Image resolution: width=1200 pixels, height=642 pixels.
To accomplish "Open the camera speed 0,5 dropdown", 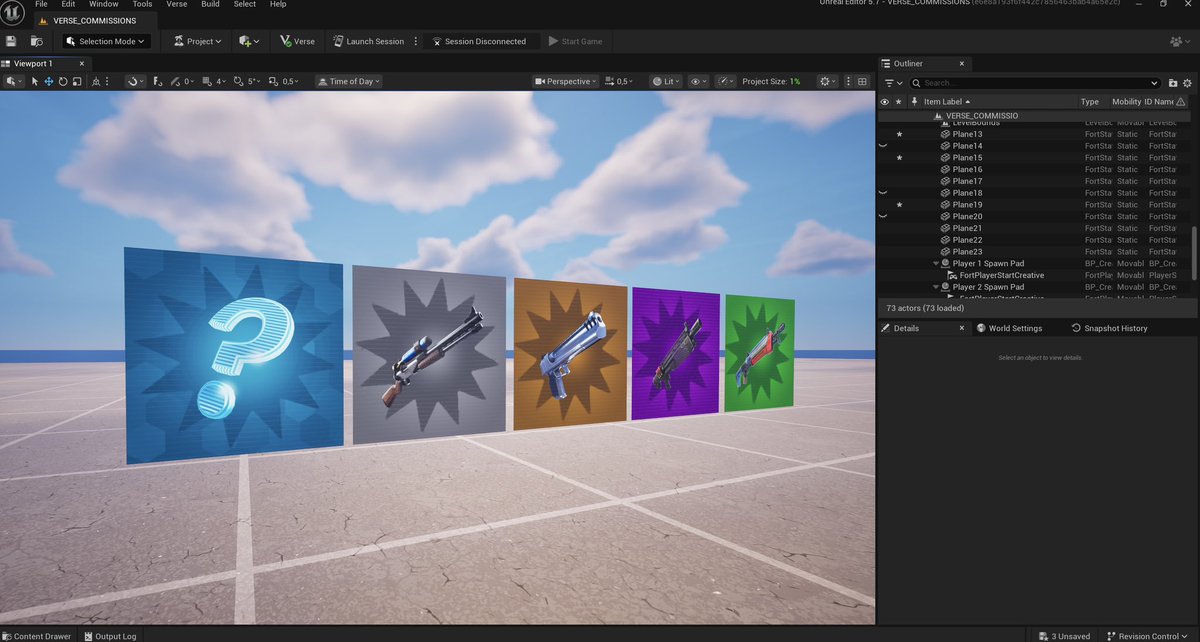I will (x=621, y=81).
